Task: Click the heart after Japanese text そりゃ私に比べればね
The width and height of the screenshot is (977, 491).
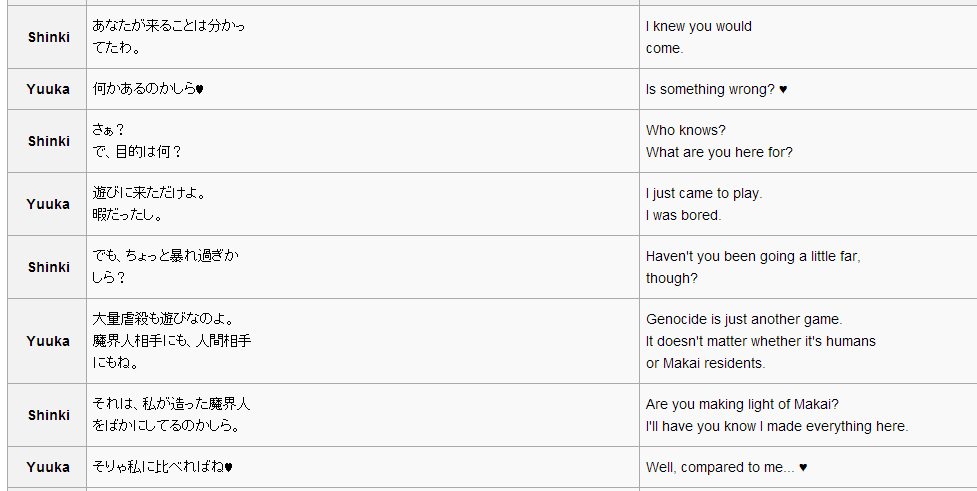Action: click(x=229, y=467)
